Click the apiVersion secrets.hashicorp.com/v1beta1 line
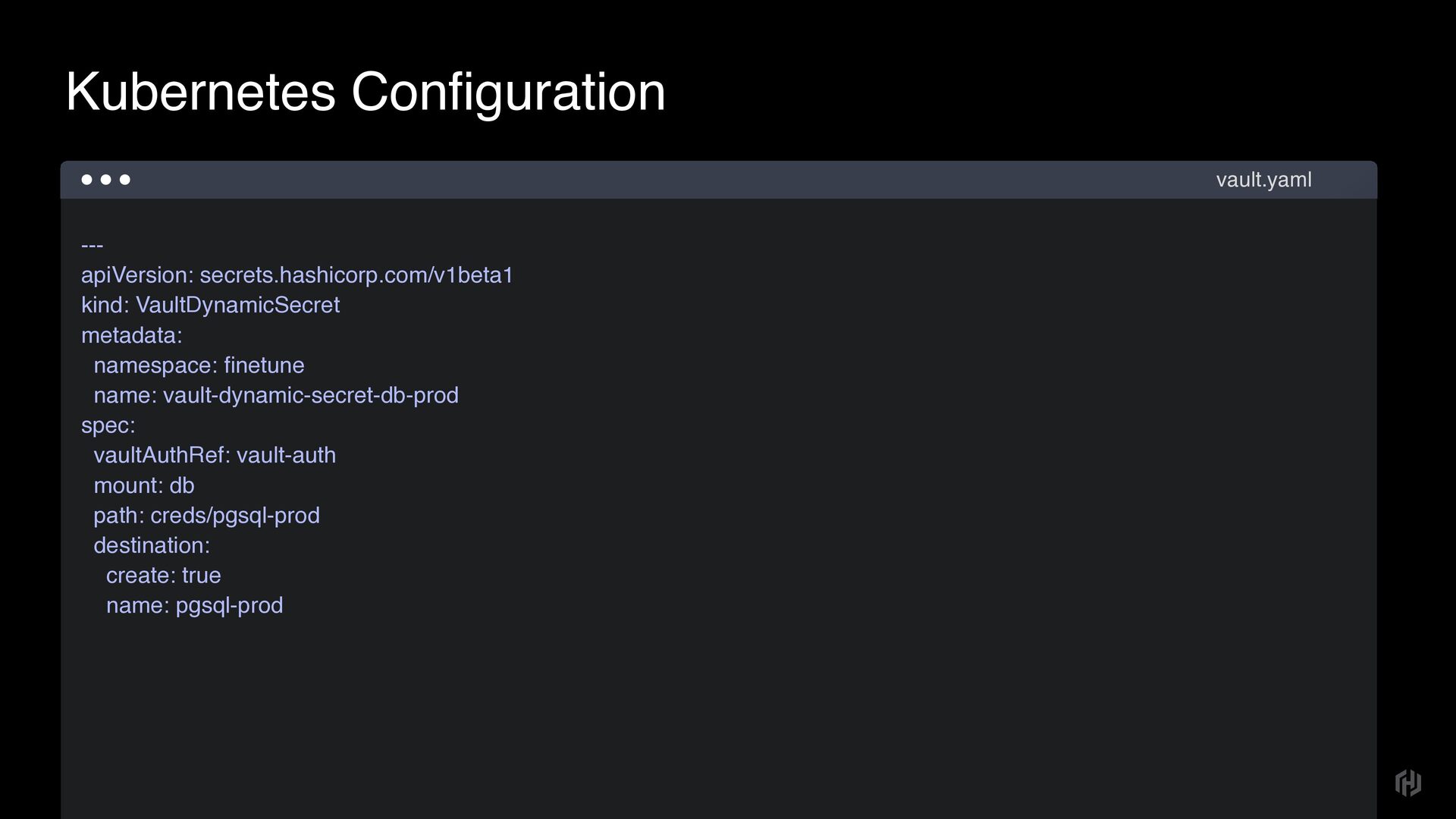The height and width of the screenshot is (819, 1456). (x=297, y=275)
